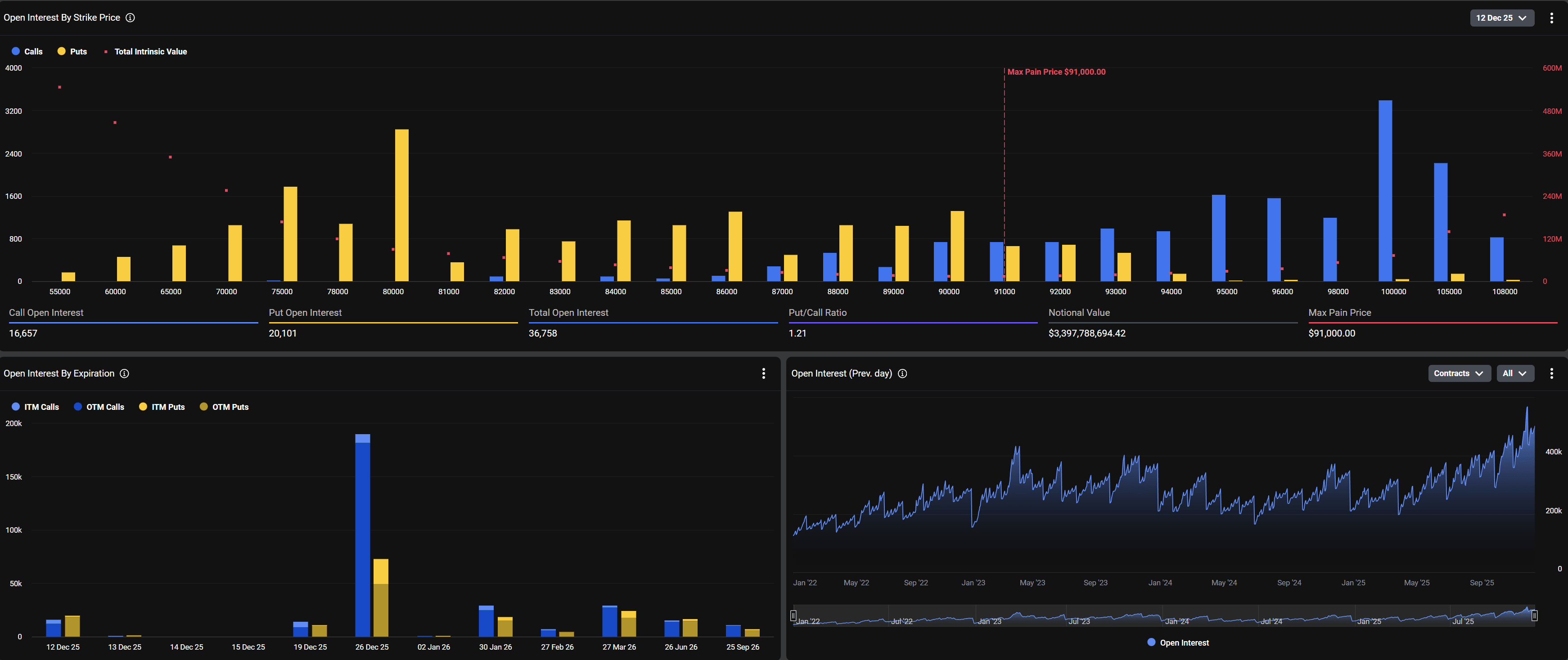This screenshot has width=1568, height=660.
Task: Open three-dot menu of expiration panel
Action: (763, 373)
